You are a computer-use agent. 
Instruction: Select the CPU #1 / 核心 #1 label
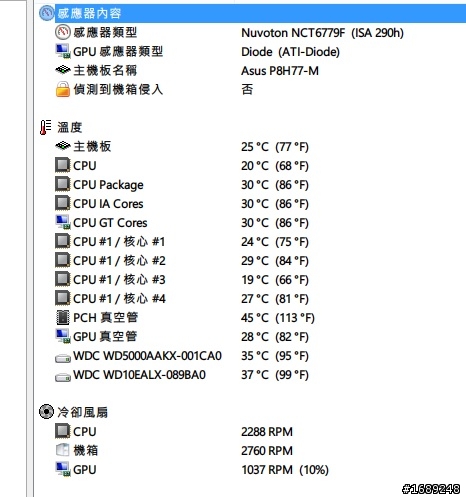pos(119,242)
